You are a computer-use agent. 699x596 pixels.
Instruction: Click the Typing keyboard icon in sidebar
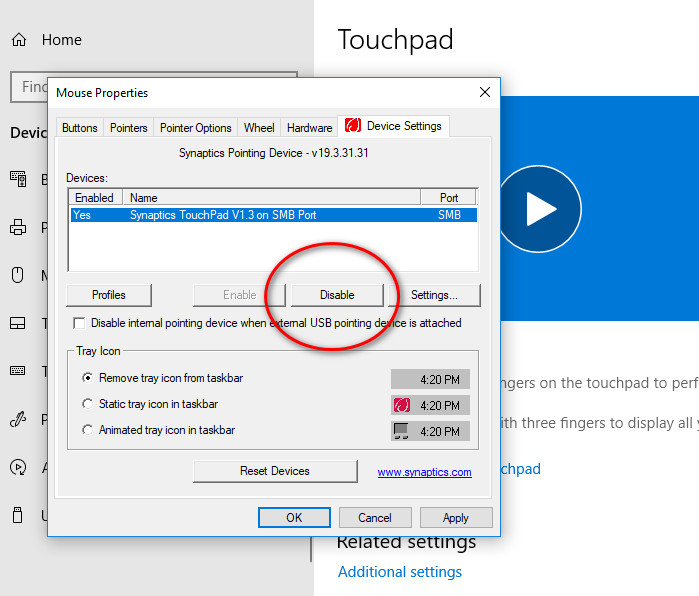tap(18, 371)
